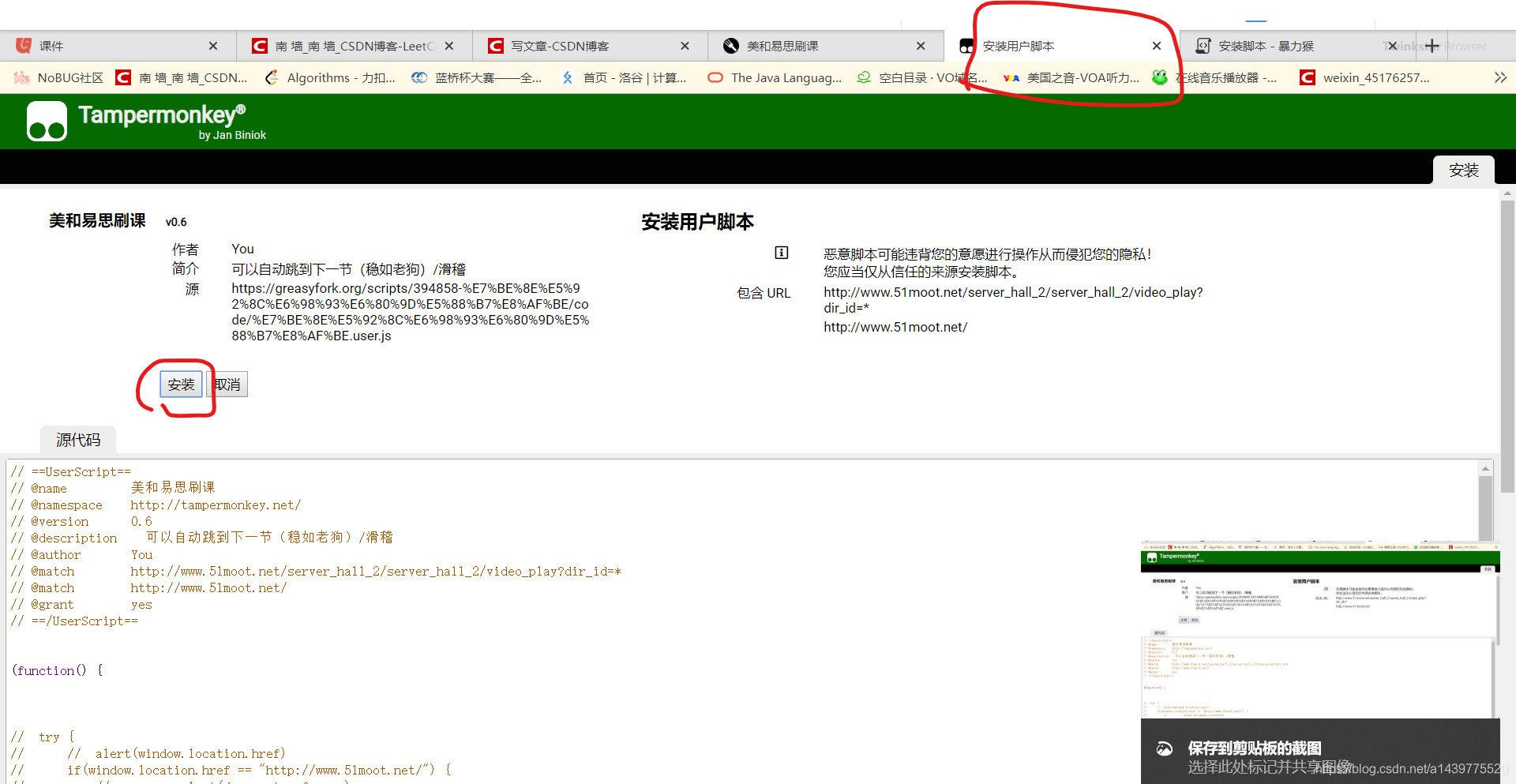Open 美国之音-VOA听力 bookmark
This screenshot has height=784, width=1516.
click(1071, 77)
